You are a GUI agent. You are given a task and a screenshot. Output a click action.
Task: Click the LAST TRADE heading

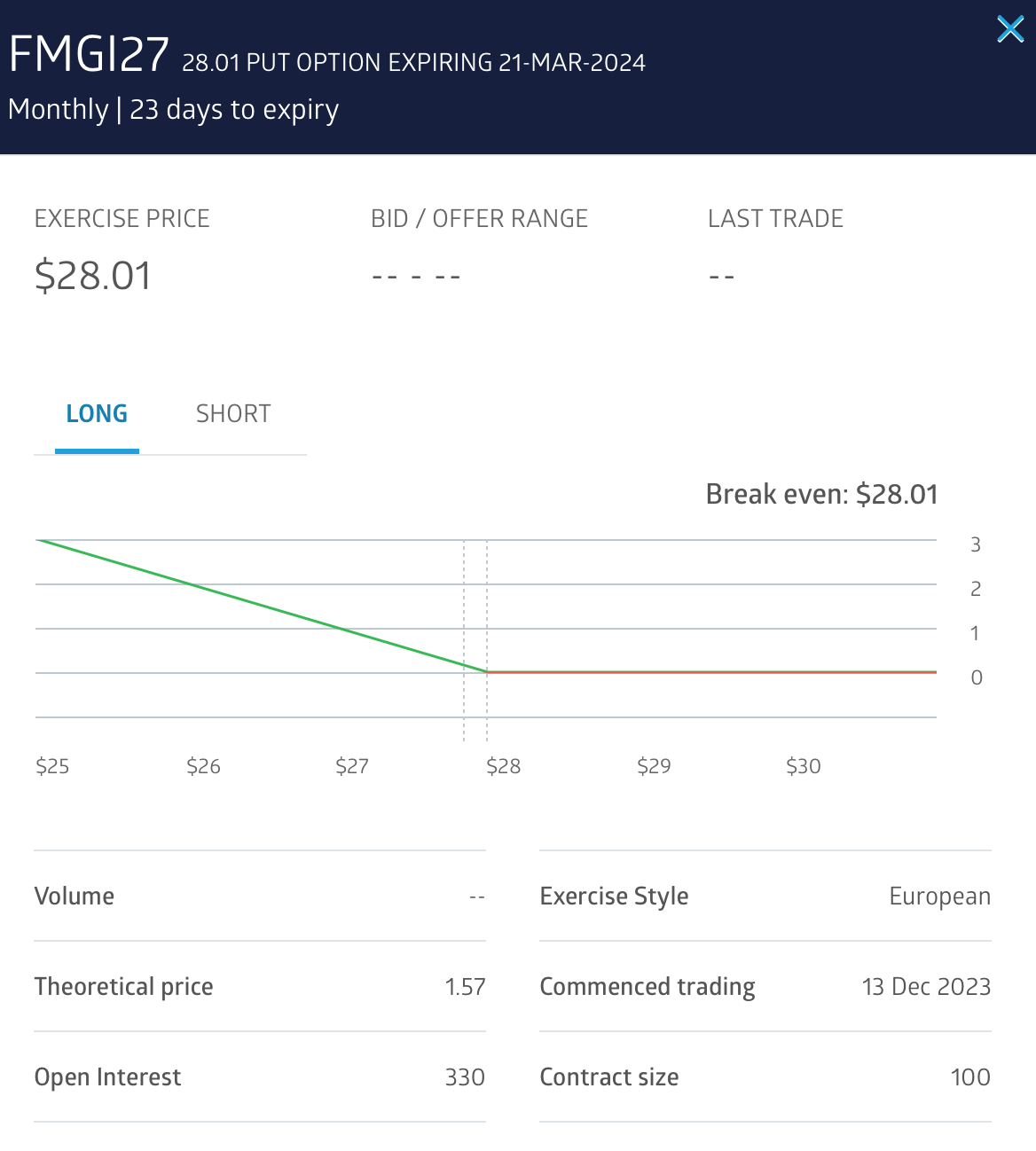tap(775, 219)
